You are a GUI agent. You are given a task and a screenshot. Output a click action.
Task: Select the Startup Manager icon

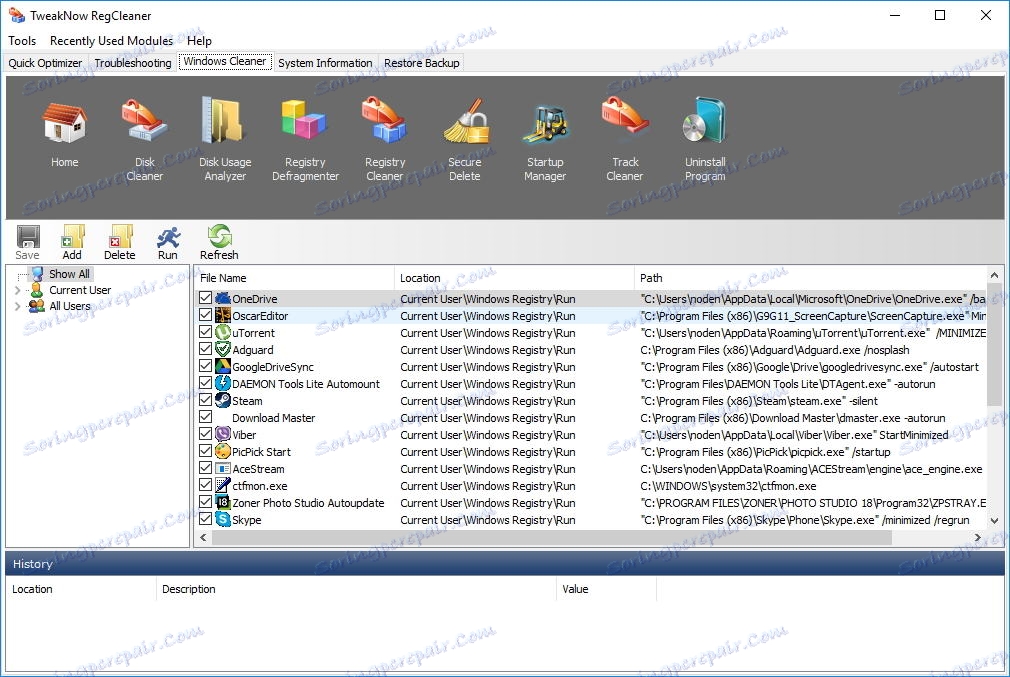point(545,140)
